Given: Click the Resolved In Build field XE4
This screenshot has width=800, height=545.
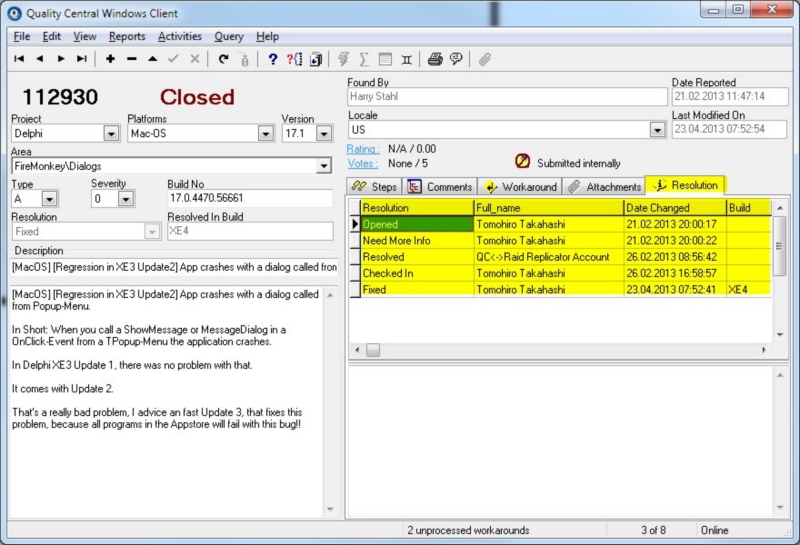Looking at the screenshot, I should [x=250, y=231].
